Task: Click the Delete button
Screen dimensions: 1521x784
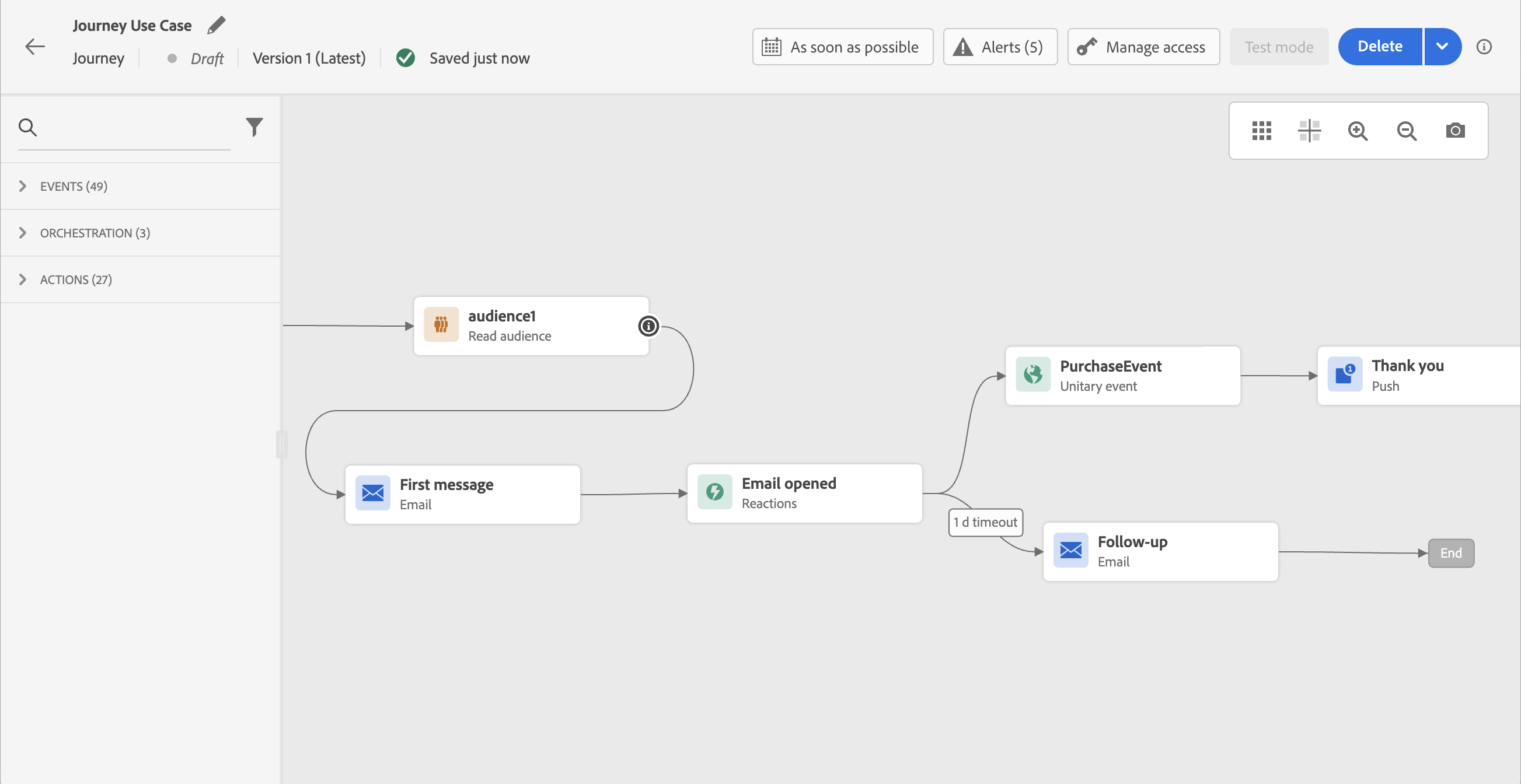Action: [1379, 47]
